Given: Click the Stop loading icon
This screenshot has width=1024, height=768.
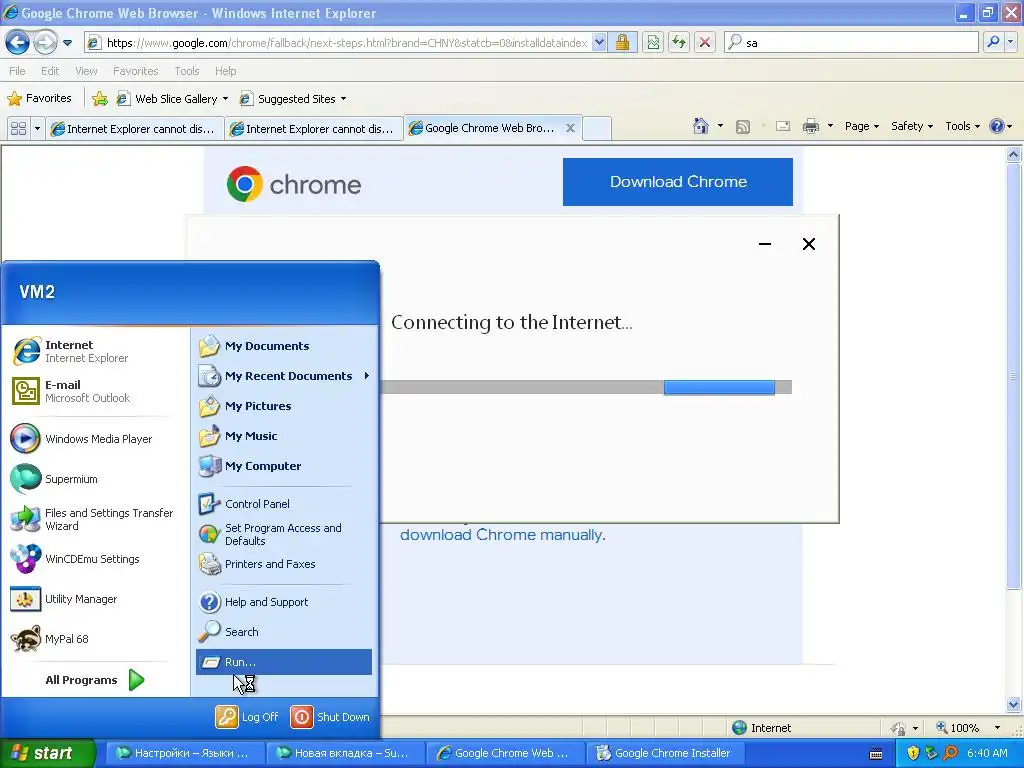Looking at the screenshot, I should pos(705,43).
